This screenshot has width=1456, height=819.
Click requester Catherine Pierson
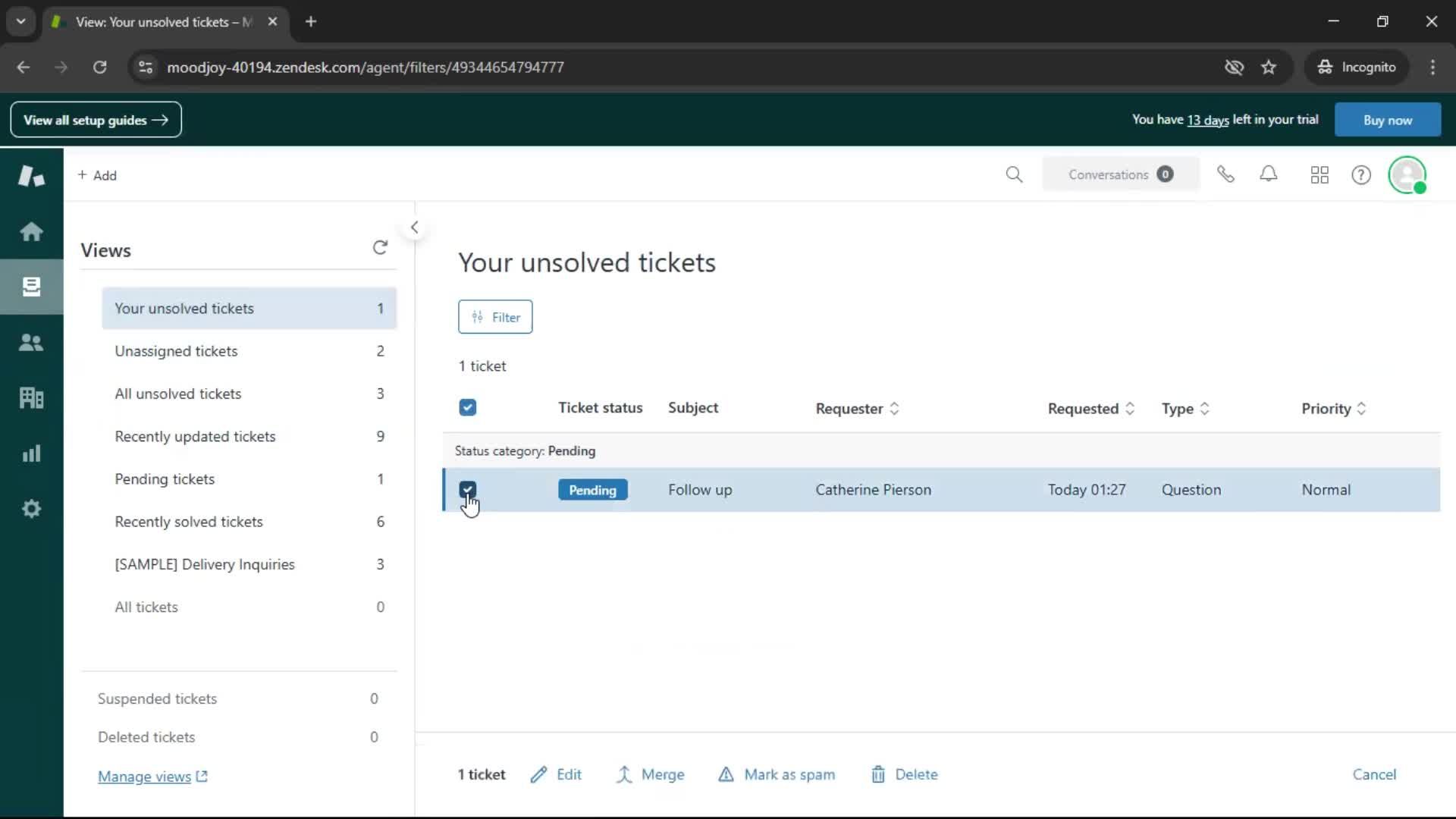(873, 490)
